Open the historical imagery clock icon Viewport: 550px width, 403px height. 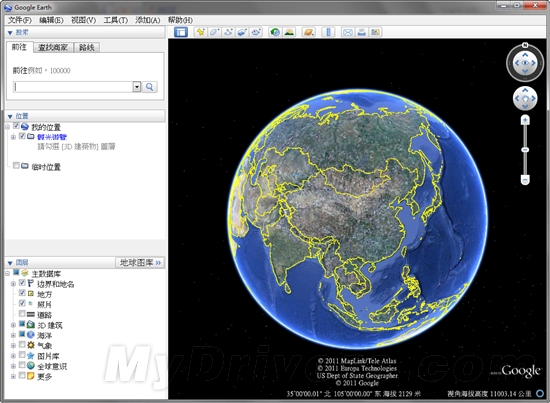275,32
